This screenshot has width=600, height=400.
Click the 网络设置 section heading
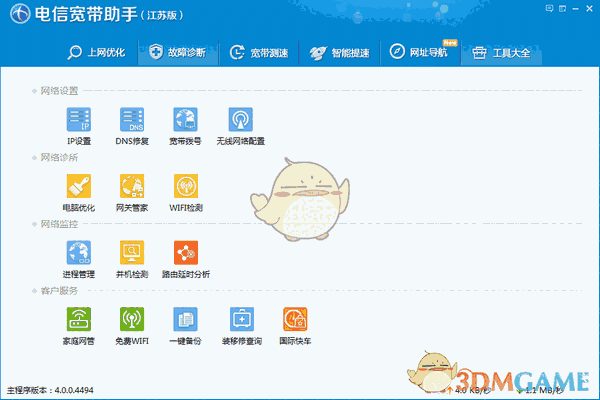click(59, 91)
